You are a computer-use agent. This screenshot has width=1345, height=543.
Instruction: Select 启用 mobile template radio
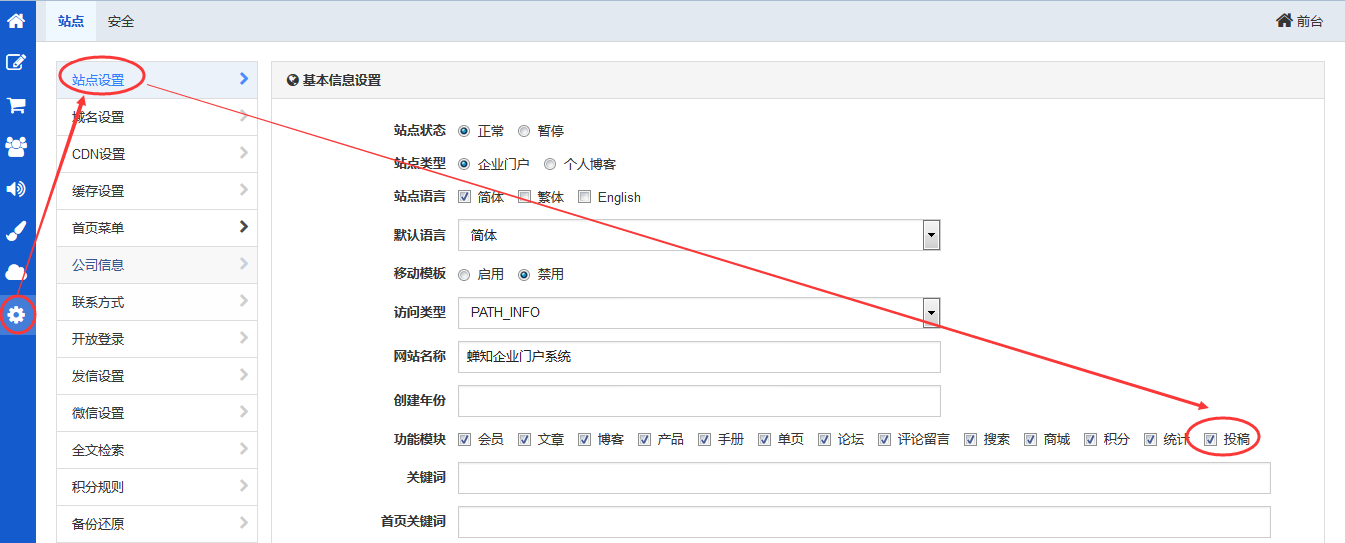(464, 274)
